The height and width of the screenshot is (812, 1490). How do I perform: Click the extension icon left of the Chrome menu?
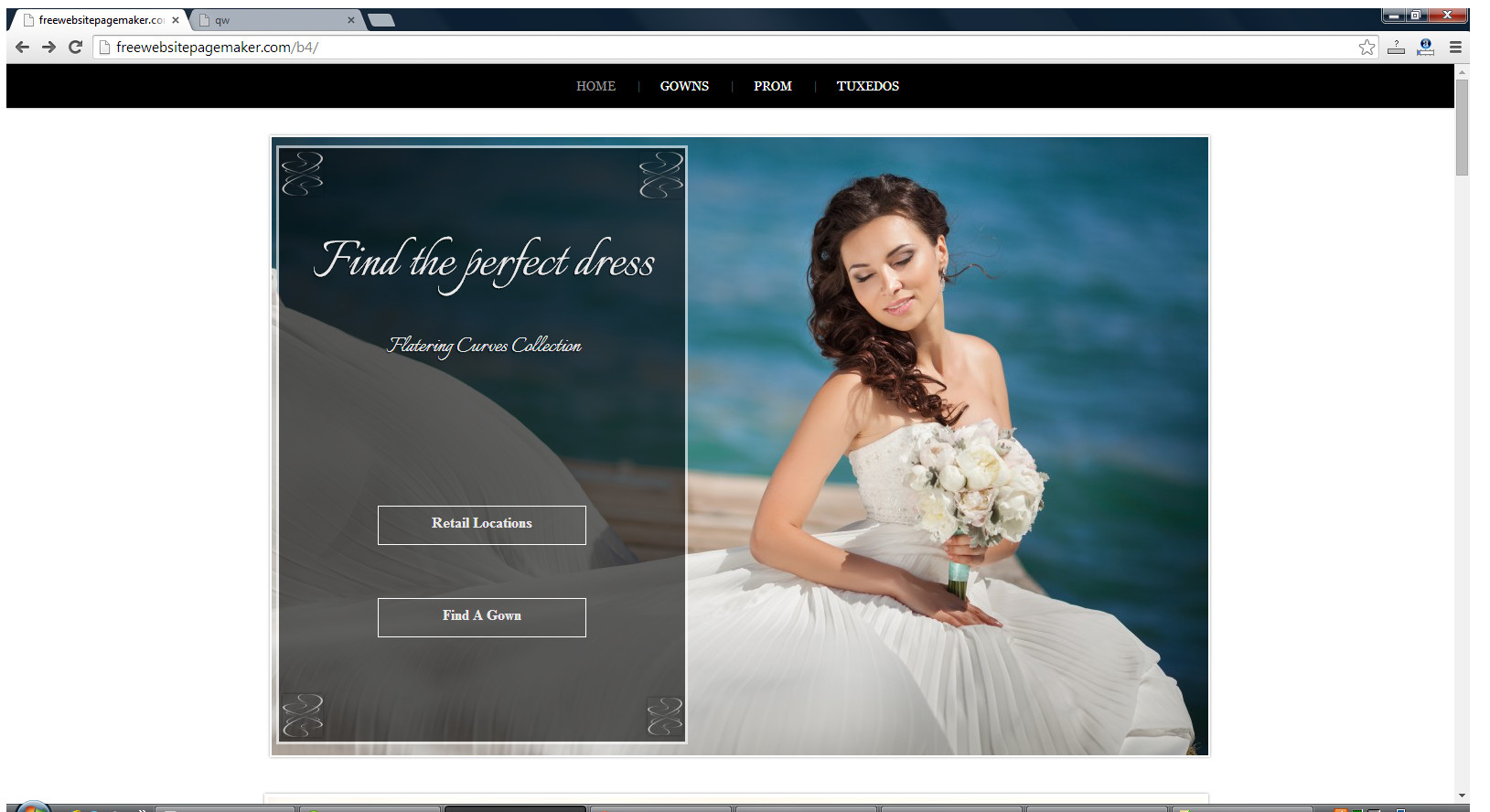point(1425,47)
